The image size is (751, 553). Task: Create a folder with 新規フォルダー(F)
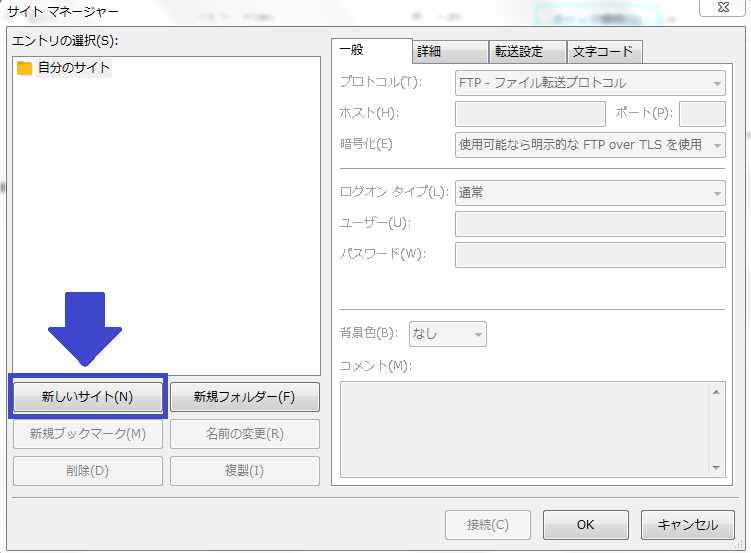[x=245, y=396]
